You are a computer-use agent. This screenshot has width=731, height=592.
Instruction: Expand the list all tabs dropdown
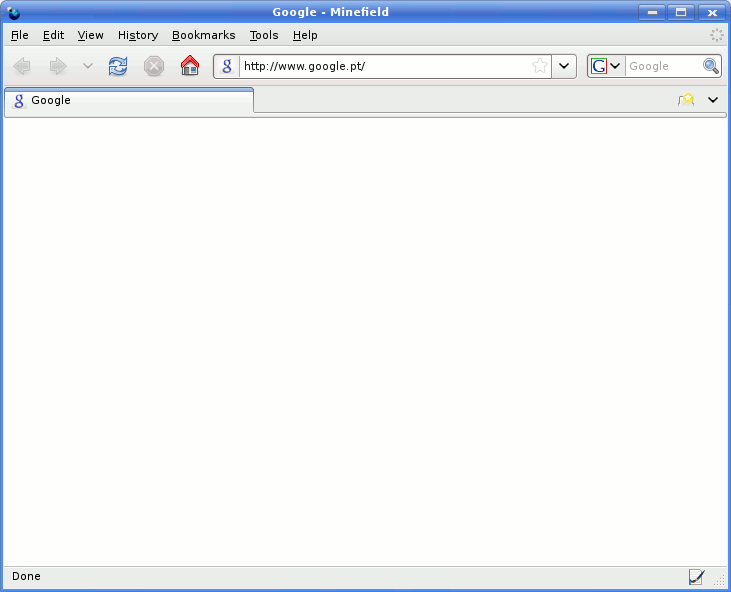click(x=713, y=100)
